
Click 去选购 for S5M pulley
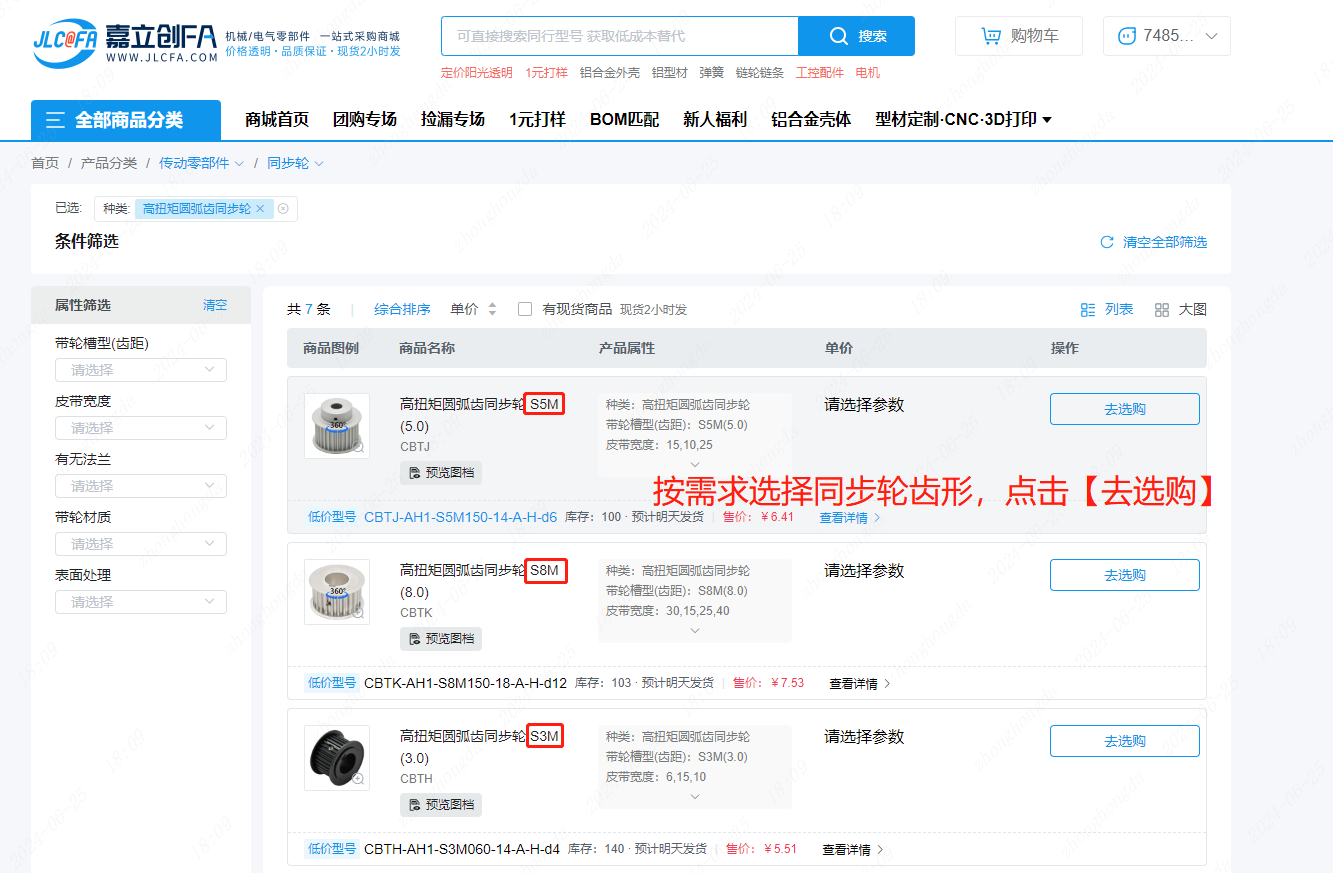point(1124,409)
